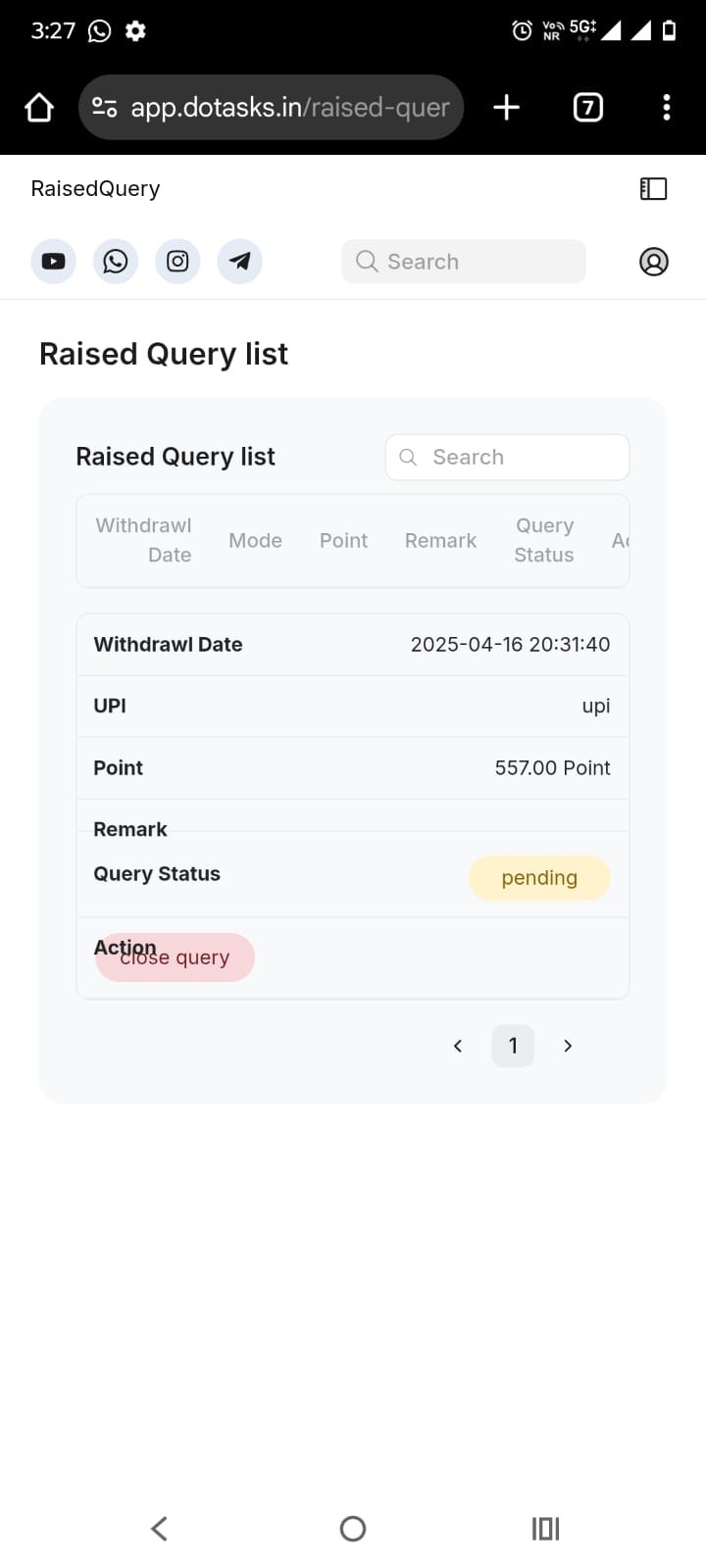Screen dimensions: 706x1568
Task: Show open tabs count switcher
Action: click(587, 107)
